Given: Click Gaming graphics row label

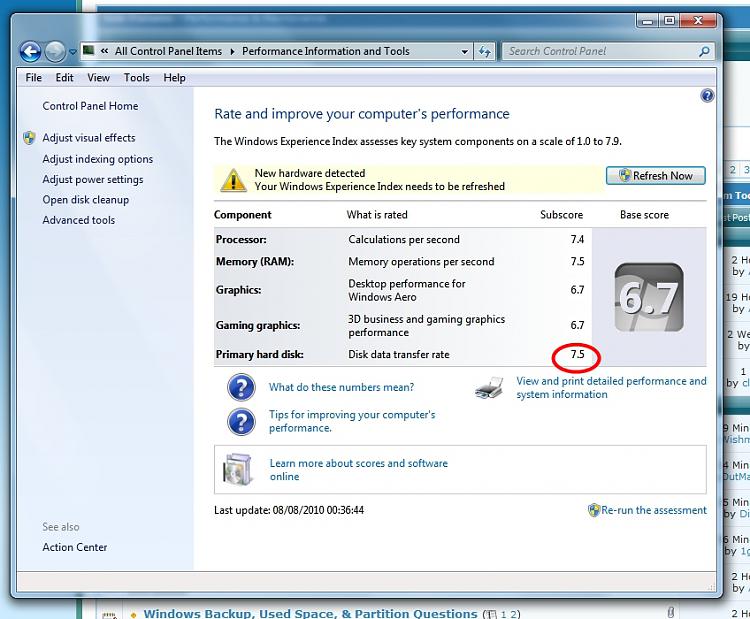Looking at the screenshot, I should (x=258, y=325).
